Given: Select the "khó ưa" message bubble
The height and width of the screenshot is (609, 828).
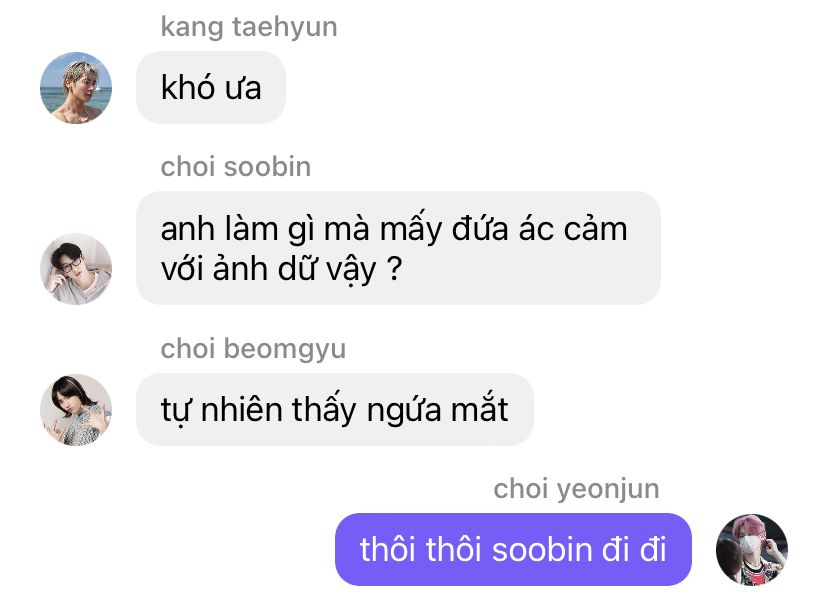Looking at the screenshot, I should (x=211, y=88).
